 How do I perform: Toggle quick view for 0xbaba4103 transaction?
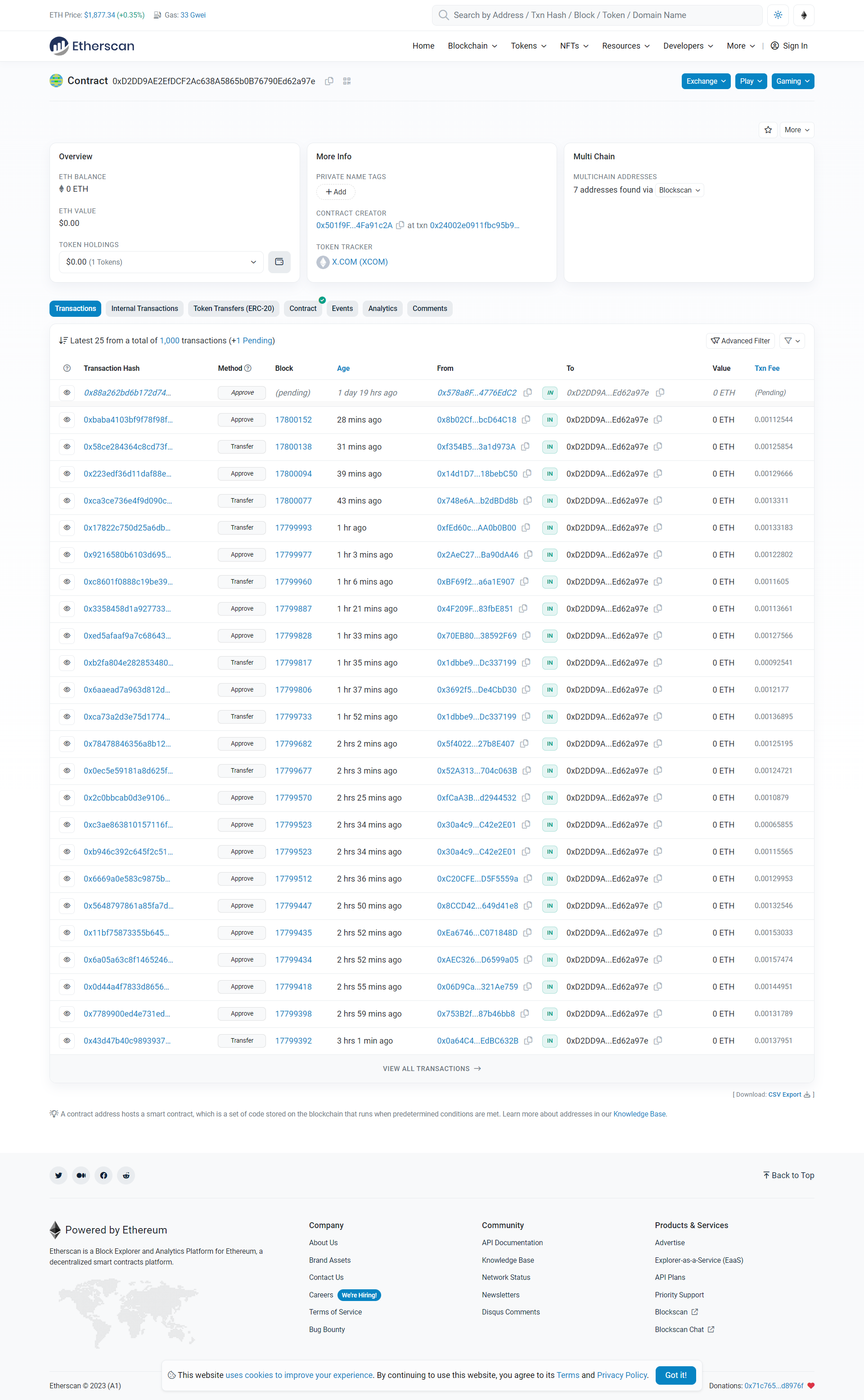pyautogui.click(x=67, y=419)
